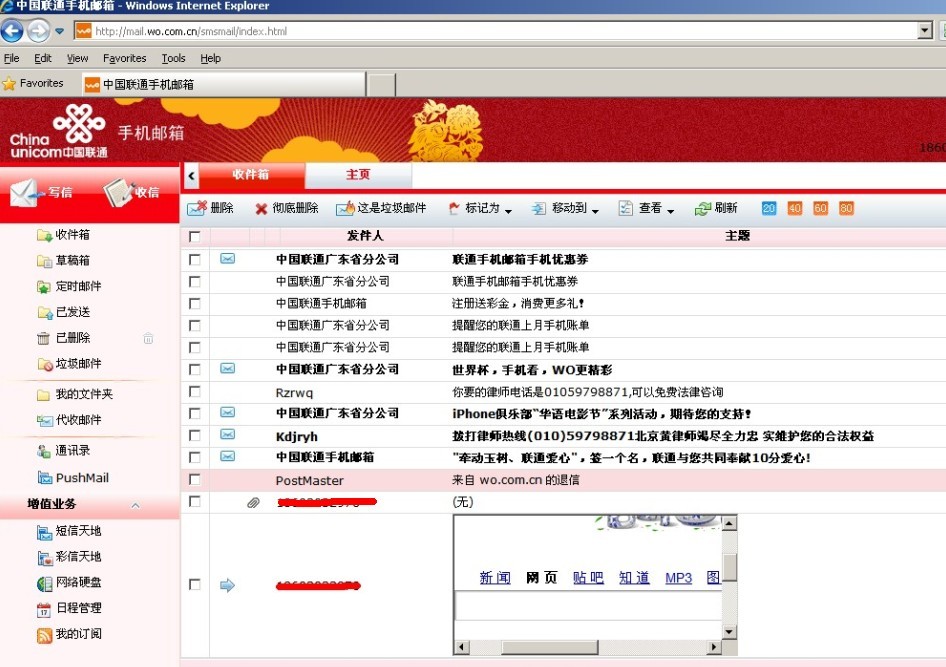Check the 世界杯，手机看 message checkbox

pos(194,369)
